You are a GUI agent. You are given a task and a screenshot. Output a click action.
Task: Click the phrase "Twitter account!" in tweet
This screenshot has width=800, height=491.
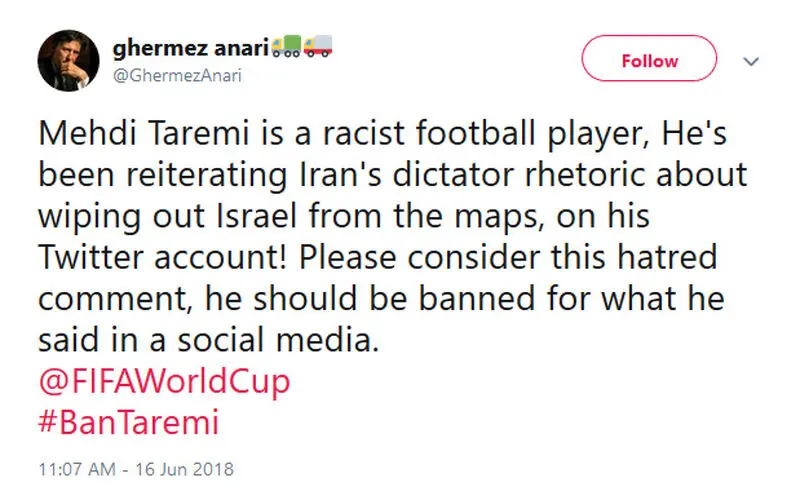click(x=163, y=257)
